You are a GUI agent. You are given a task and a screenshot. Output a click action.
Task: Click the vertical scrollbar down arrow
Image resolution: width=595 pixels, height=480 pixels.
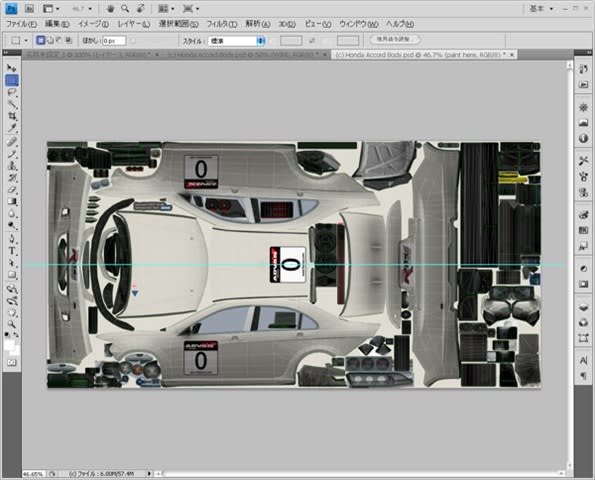tap(570, 464)
